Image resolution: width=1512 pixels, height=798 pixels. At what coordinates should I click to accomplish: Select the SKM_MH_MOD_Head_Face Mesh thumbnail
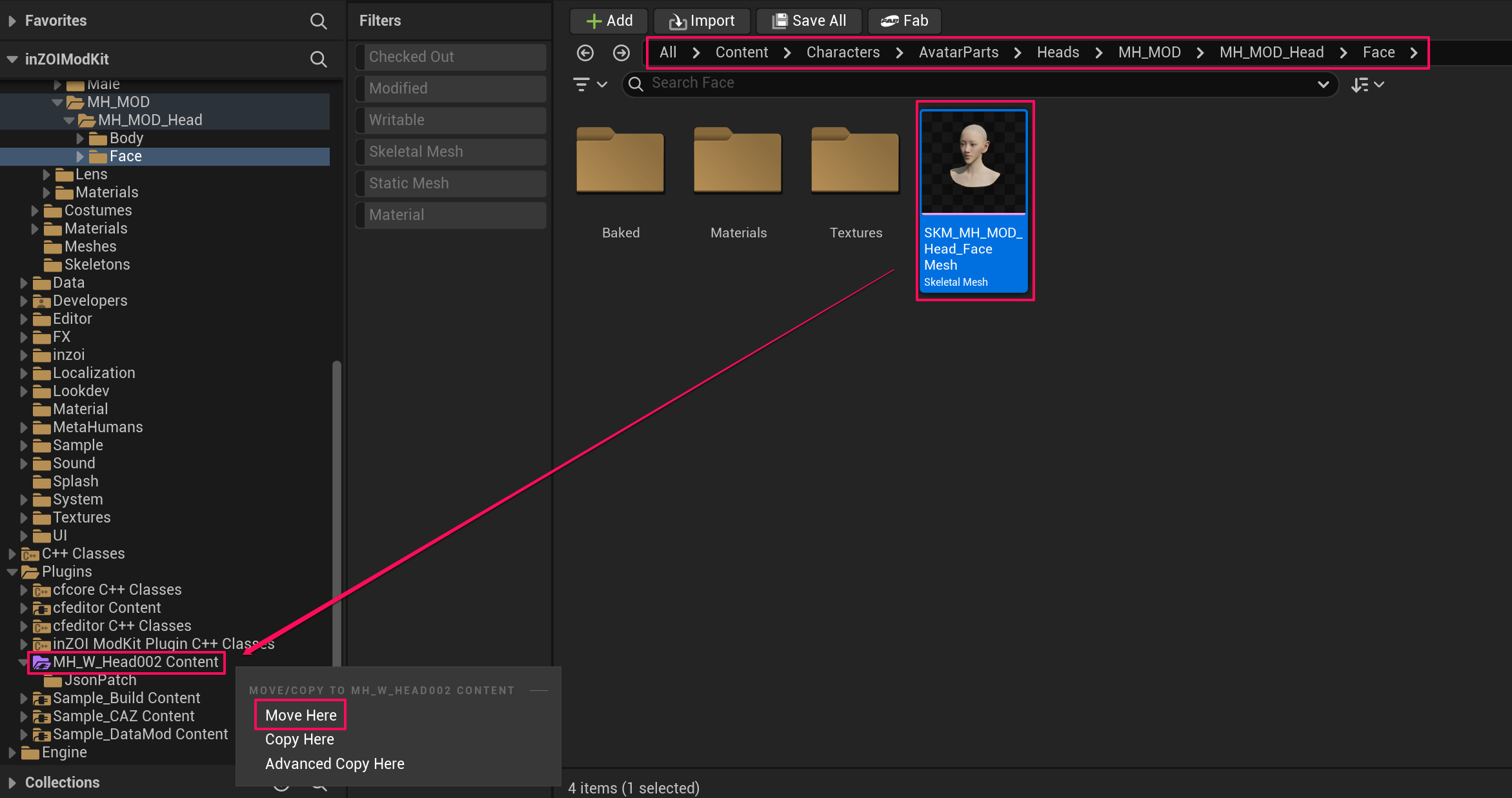pos(974,163)
